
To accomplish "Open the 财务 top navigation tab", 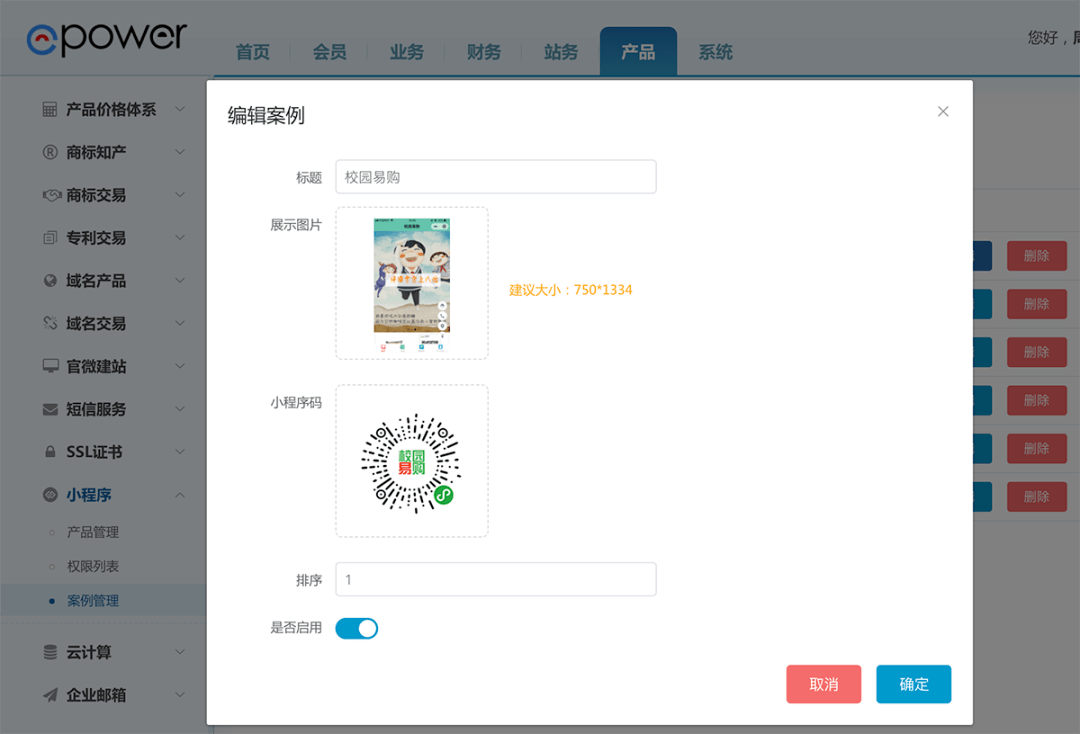I will click(484, 52).
